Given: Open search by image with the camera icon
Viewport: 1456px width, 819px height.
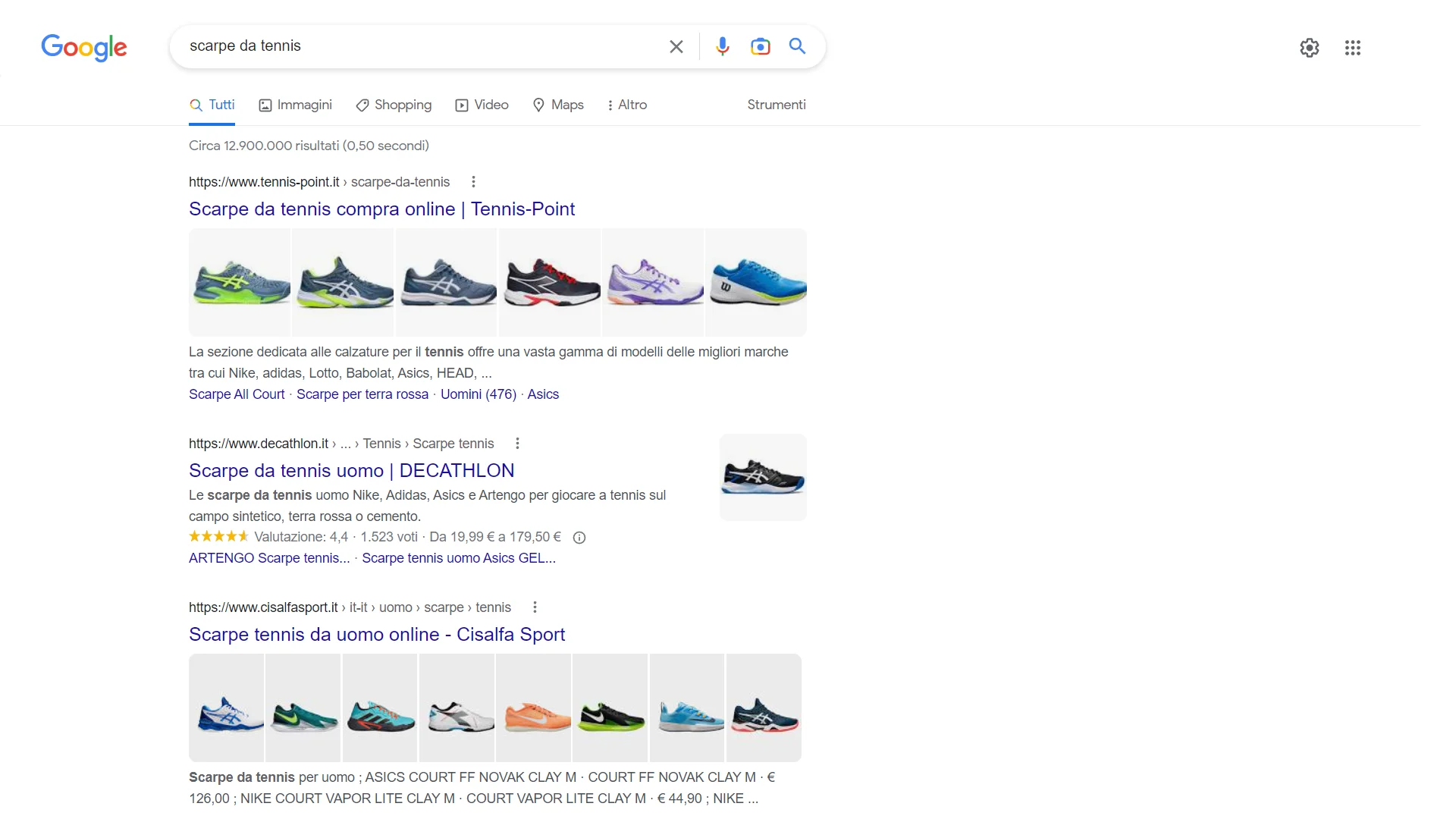Looking at the screenshot, I should pos(761,46).
